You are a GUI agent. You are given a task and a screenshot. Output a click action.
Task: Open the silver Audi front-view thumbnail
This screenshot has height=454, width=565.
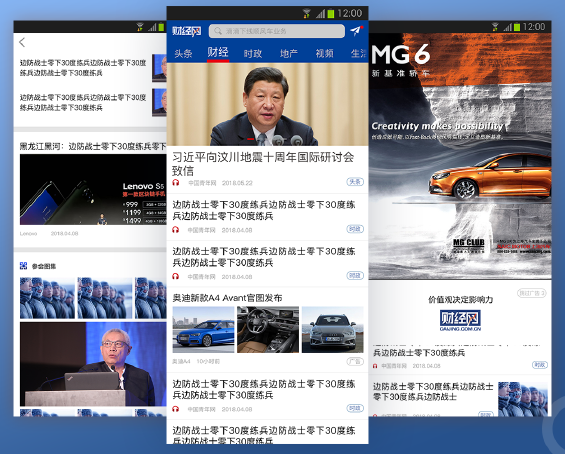tap(333, 329)
